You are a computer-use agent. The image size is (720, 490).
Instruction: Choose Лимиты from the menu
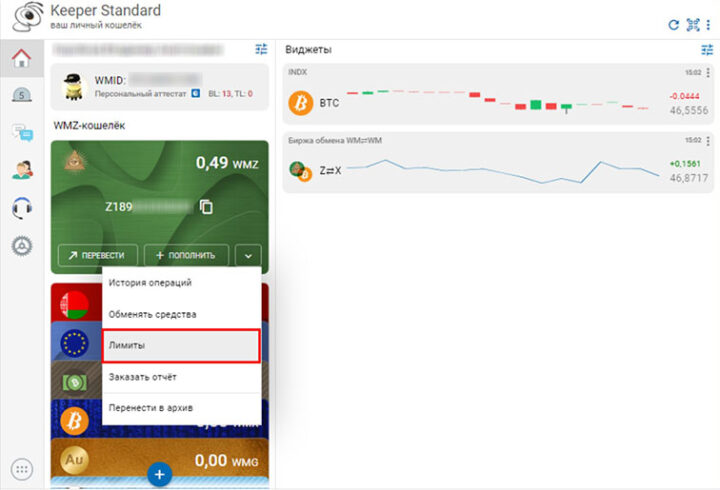(x=181, y=345)
